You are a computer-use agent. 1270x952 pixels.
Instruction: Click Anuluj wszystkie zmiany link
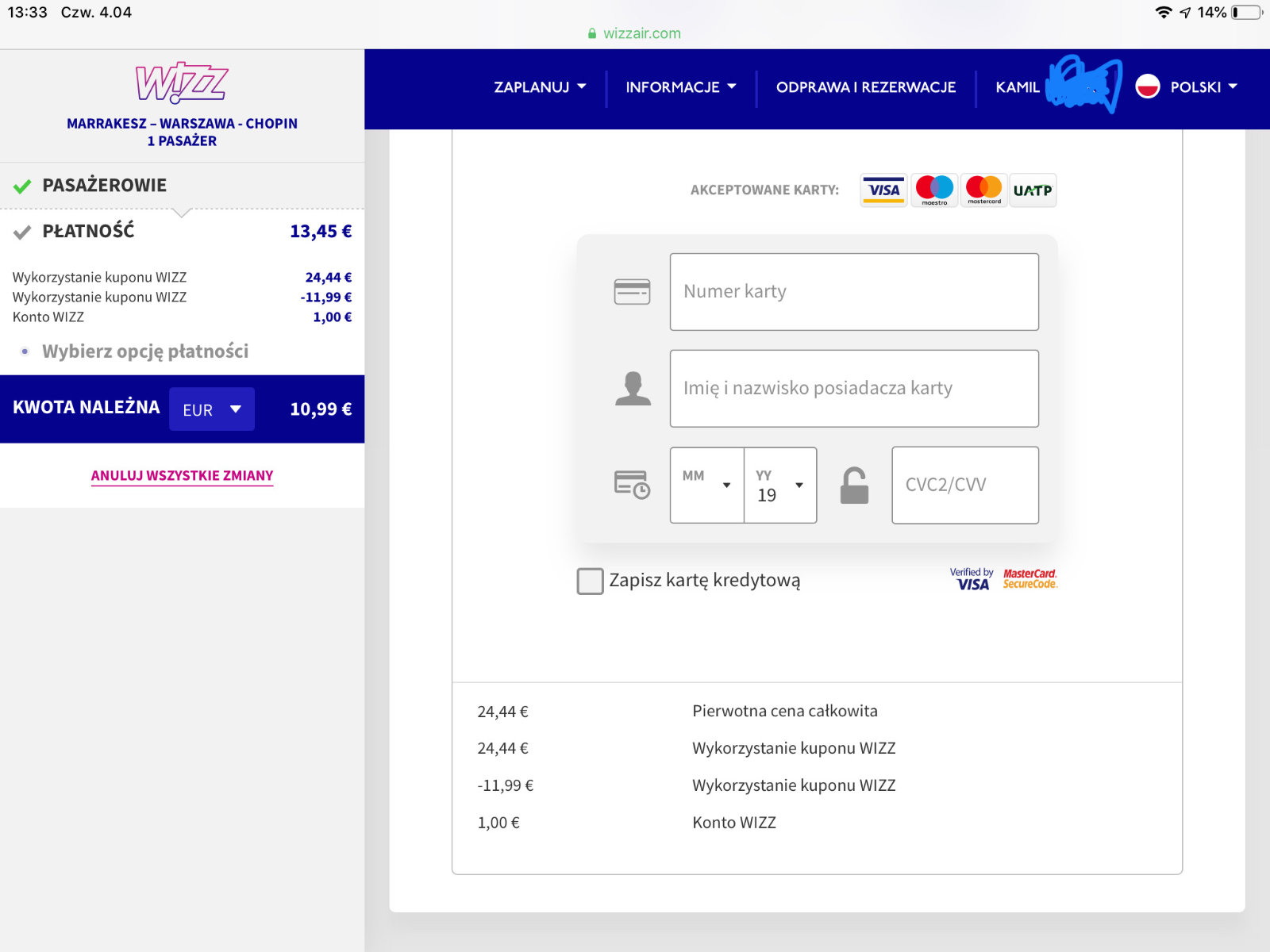(182, 476)
